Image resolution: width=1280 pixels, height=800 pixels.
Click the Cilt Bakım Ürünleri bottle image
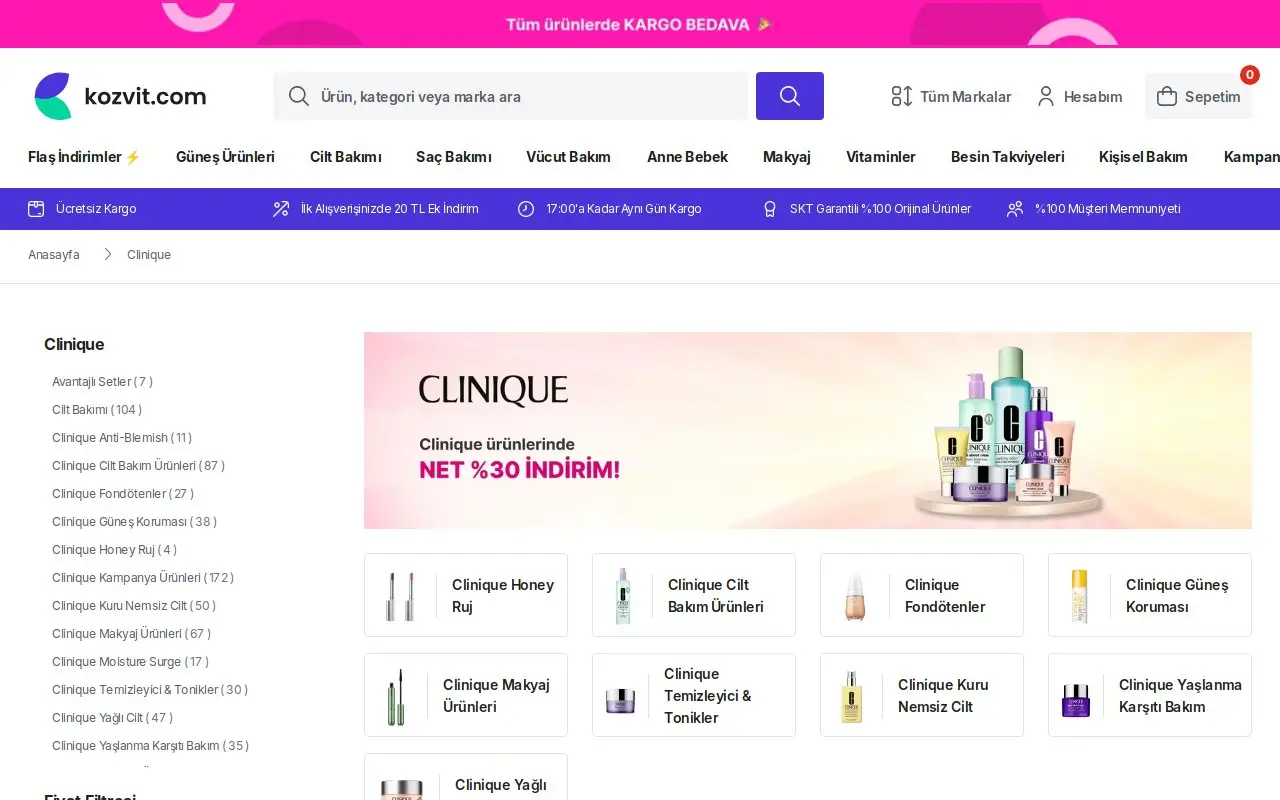[623, 595]
